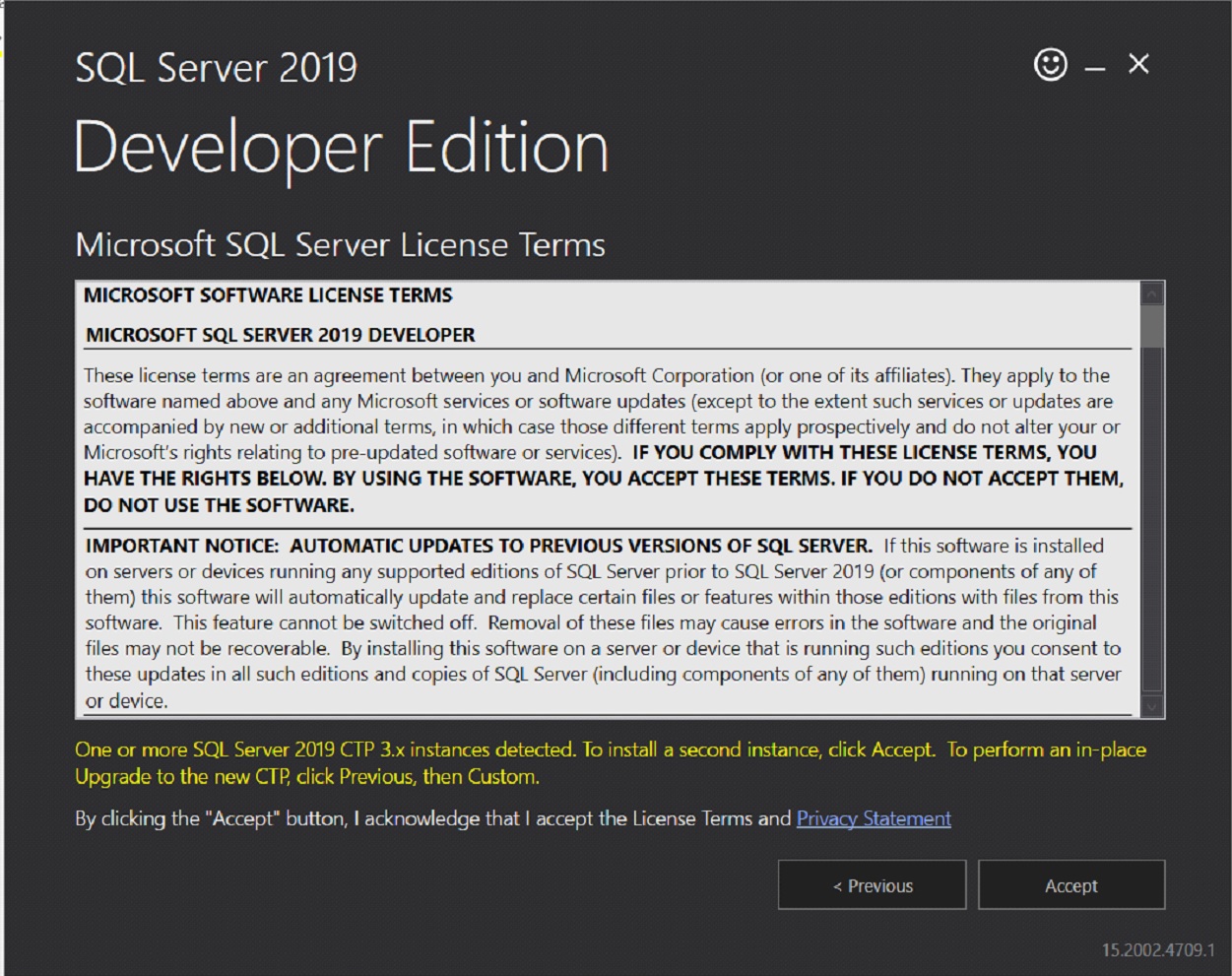Click the "MICROSOFT SOFTWARE LICENSE TERMS" heading
Screen dimensions: 1232x976
(268, 295)
